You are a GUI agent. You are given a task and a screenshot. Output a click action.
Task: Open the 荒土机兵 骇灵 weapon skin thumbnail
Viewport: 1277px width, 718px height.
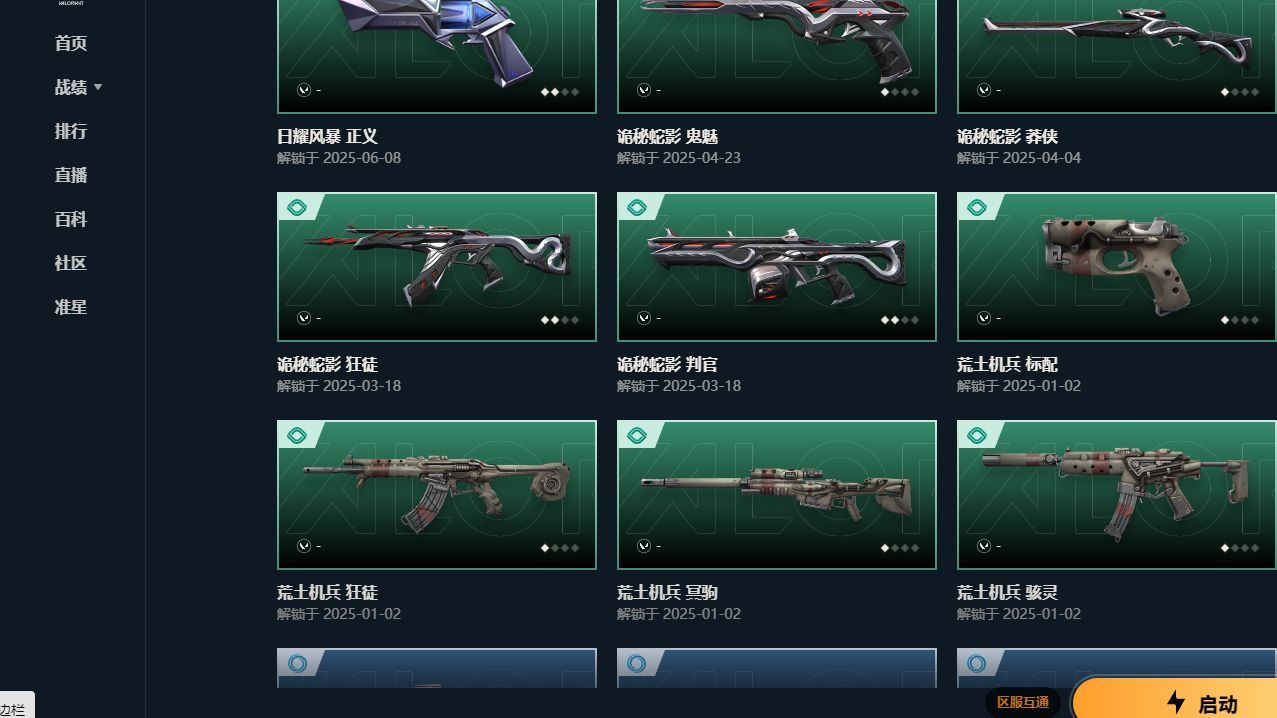(x=1117, y=495)
